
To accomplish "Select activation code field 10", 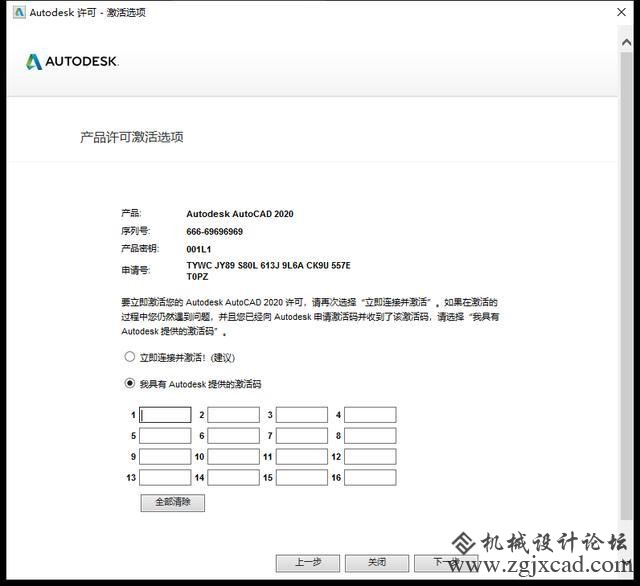I will (233, 457).
